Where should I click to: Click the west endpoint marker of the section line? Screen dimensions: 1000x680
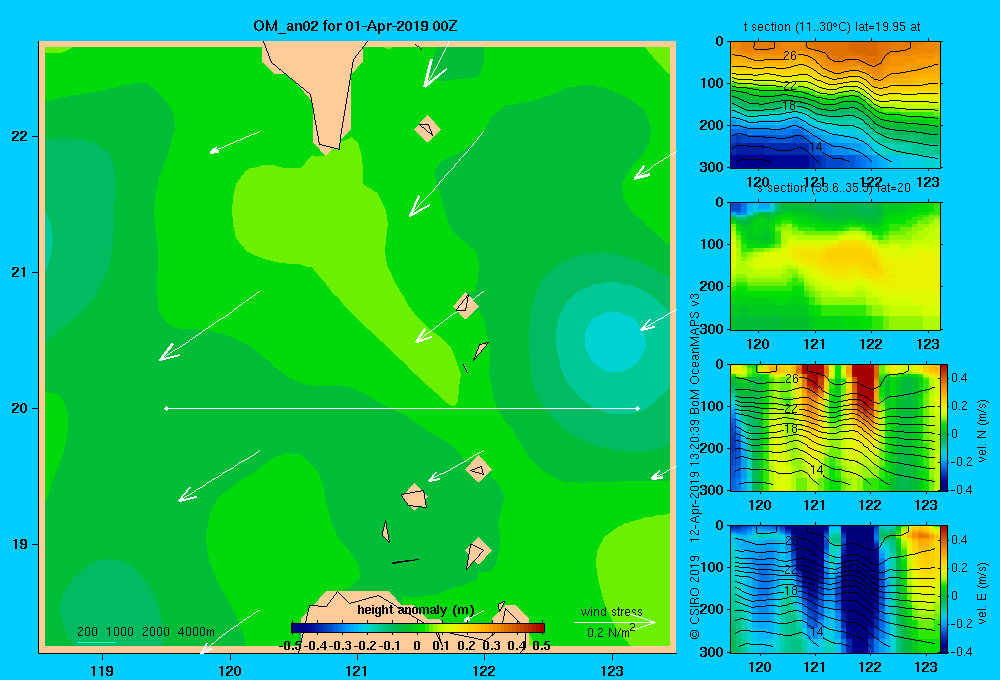[x=166, y=408]
